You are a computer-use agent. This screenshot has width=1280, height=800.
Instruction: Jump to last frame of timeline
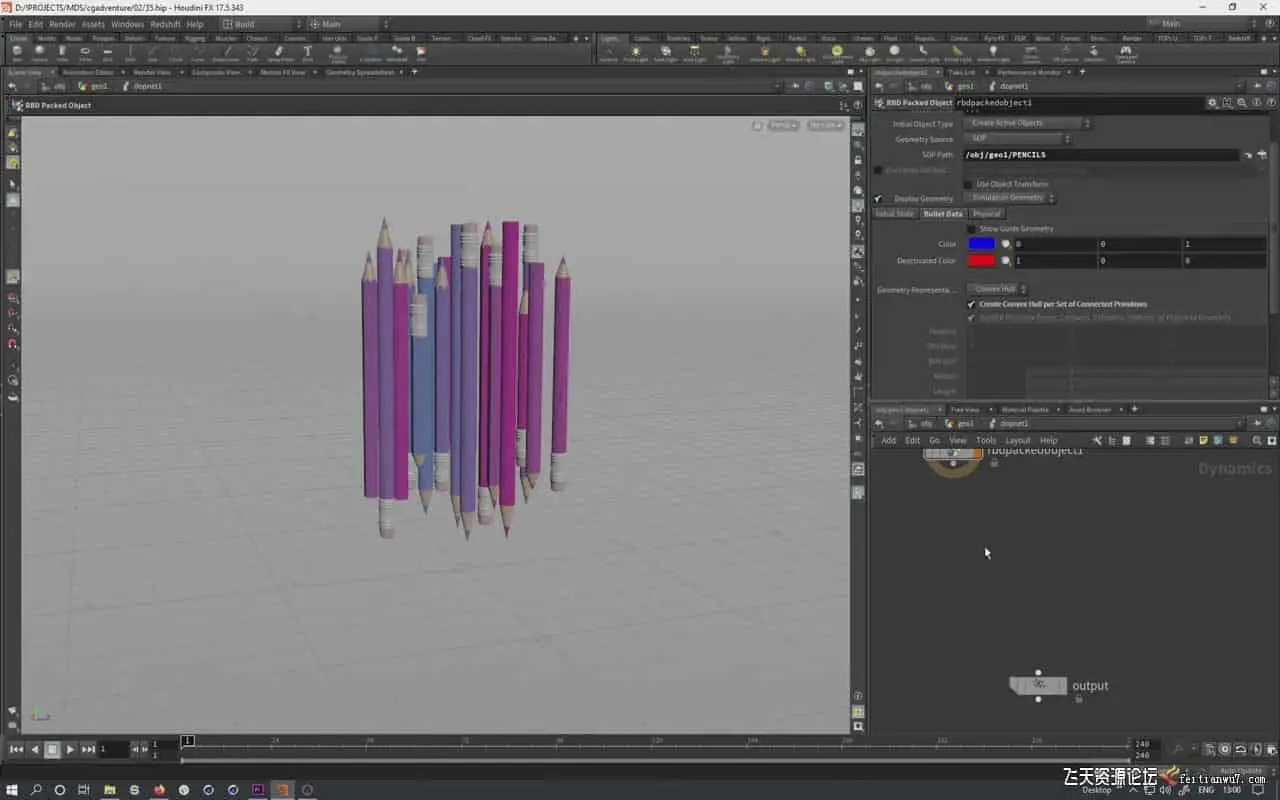[88, 749]
